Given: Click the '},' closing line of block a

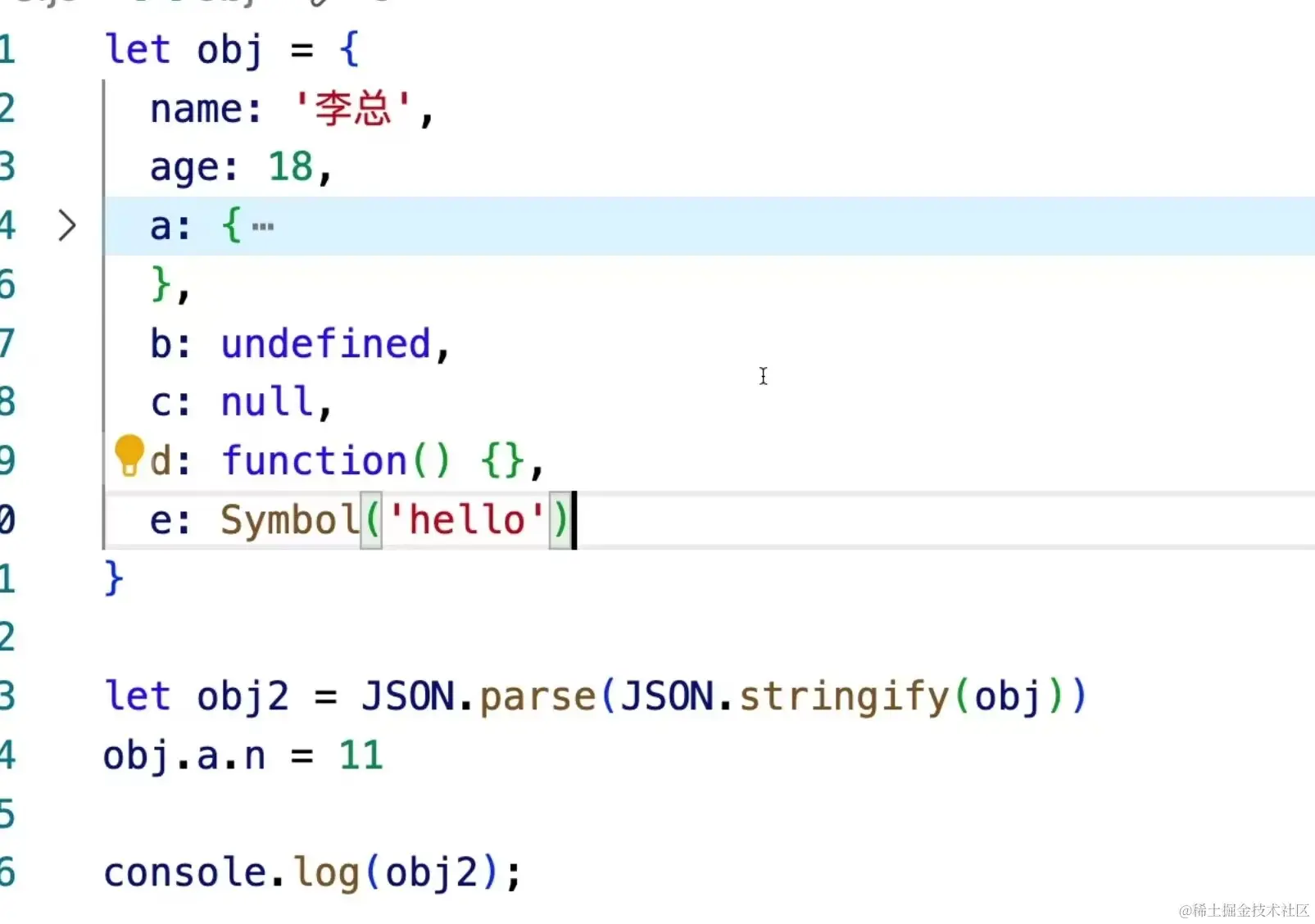Looking at the screenshot, I should click(170, 284).
